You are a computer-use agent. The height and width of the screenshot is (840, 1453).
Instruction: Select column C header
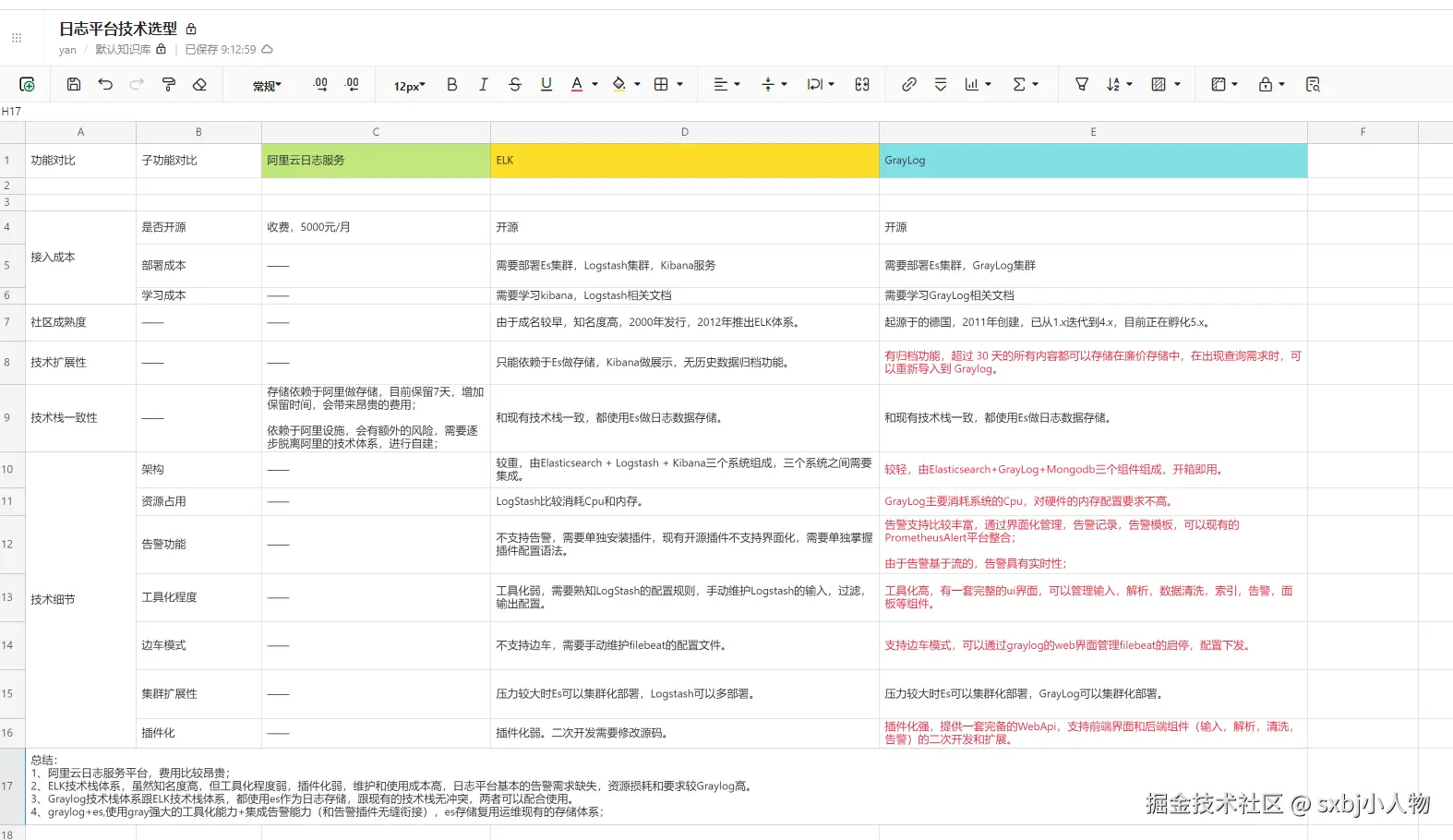pos(376,132)
